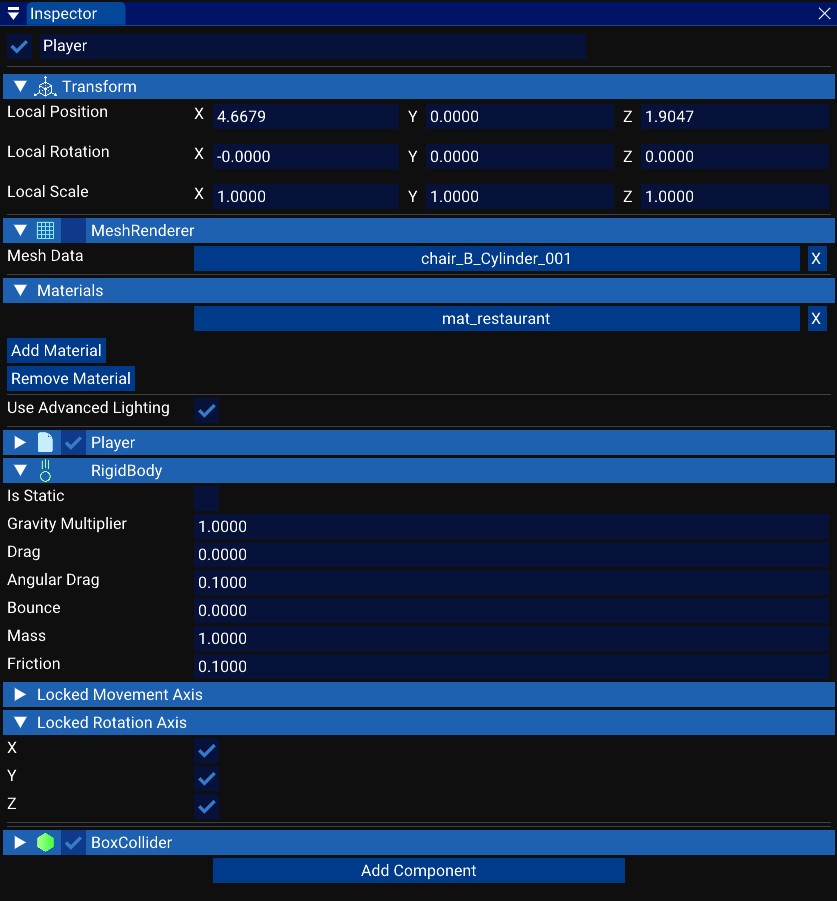This screenshot has width=837, height=901.
Task: Expand the BoxCollider component
Action: tap(20, 842)
